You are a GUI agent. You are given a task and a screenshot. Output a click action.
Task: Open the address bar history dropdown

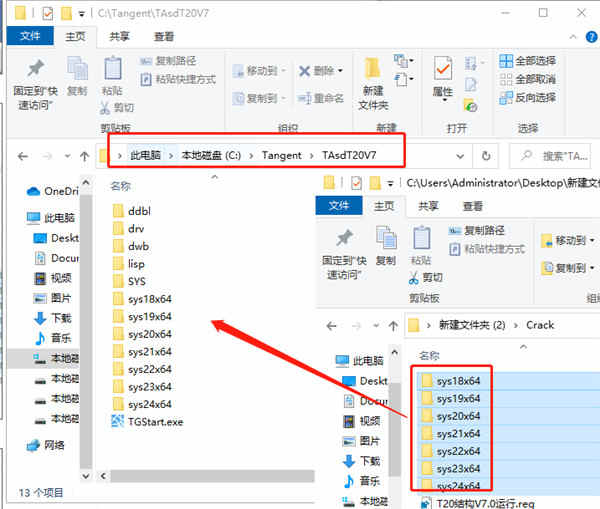click(460, 156)
